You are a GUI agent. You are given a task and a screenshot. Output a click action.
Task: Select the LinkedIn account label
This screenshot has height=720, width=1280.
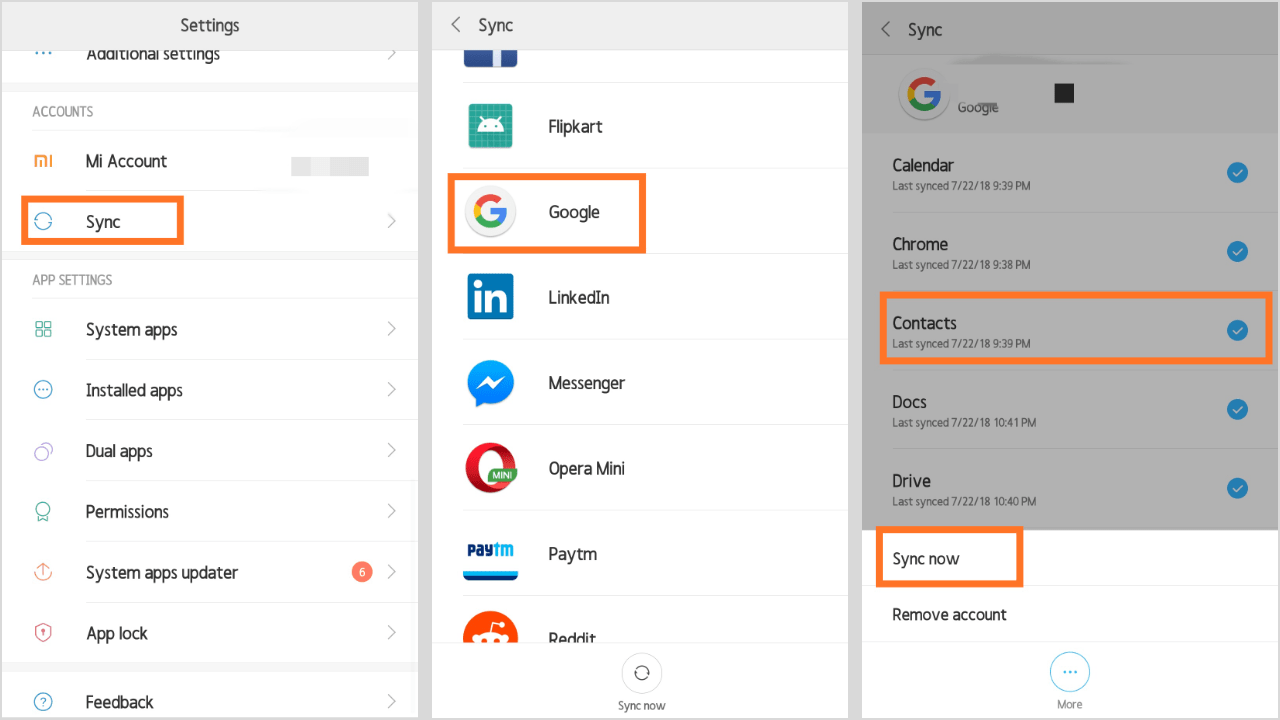pos(579,297)
